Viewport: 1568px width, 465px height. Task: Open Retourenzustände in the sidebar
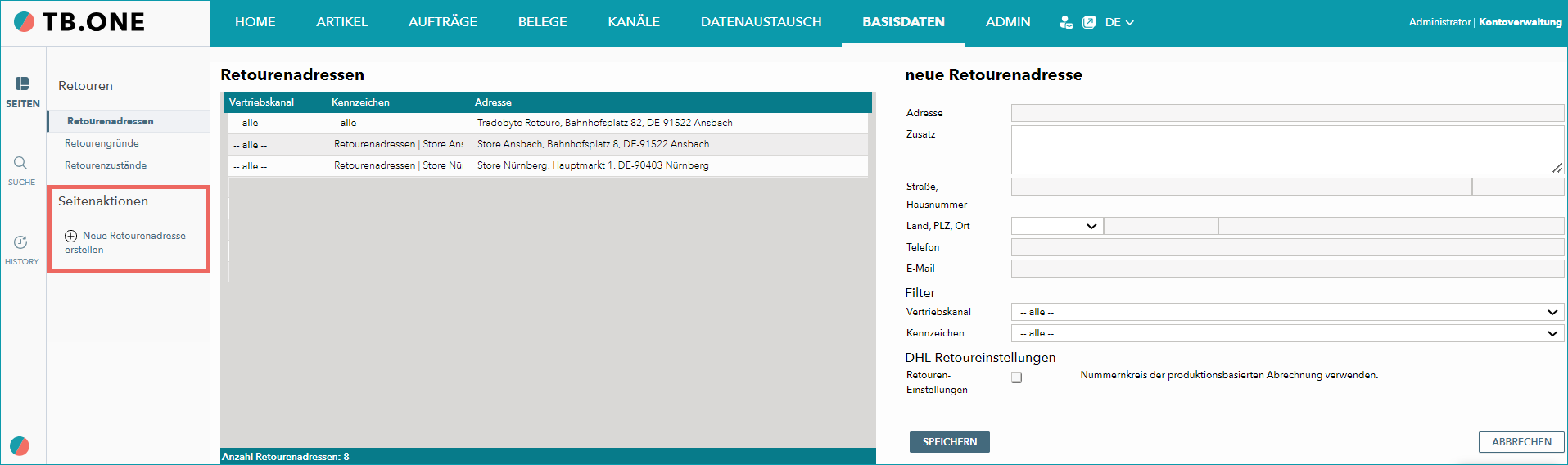[106, 165]
